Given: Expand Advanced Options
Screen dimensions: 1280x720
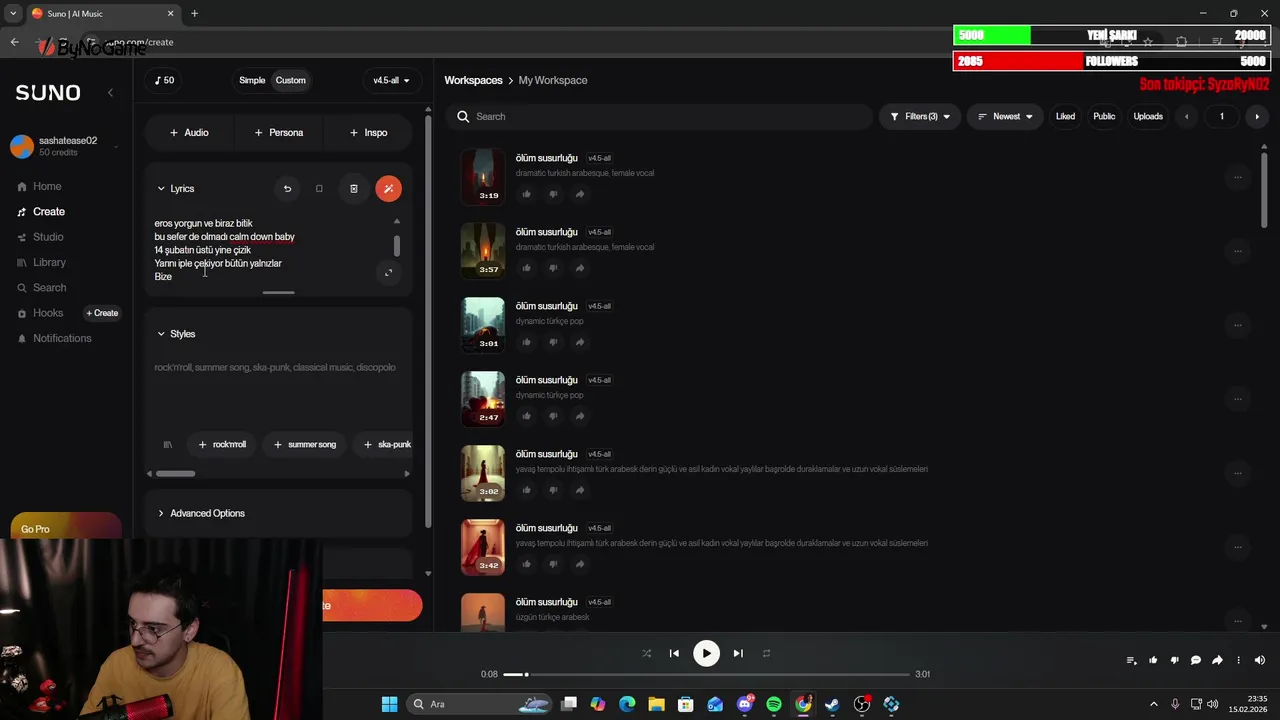Looking at the screenshot, I should pos(200,513).
